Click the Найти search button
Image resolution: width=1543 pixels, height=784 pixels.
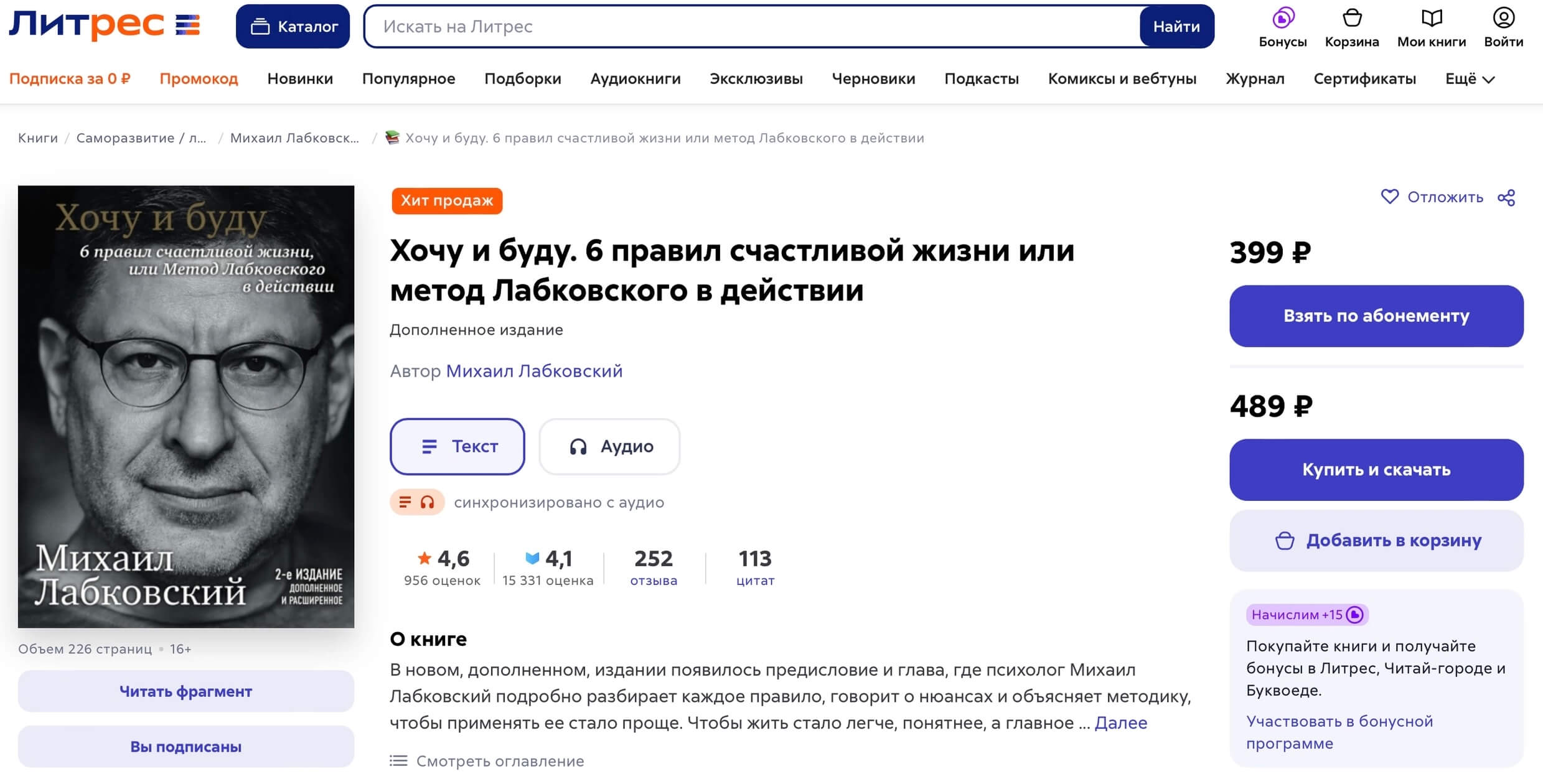click(1176, 26)
